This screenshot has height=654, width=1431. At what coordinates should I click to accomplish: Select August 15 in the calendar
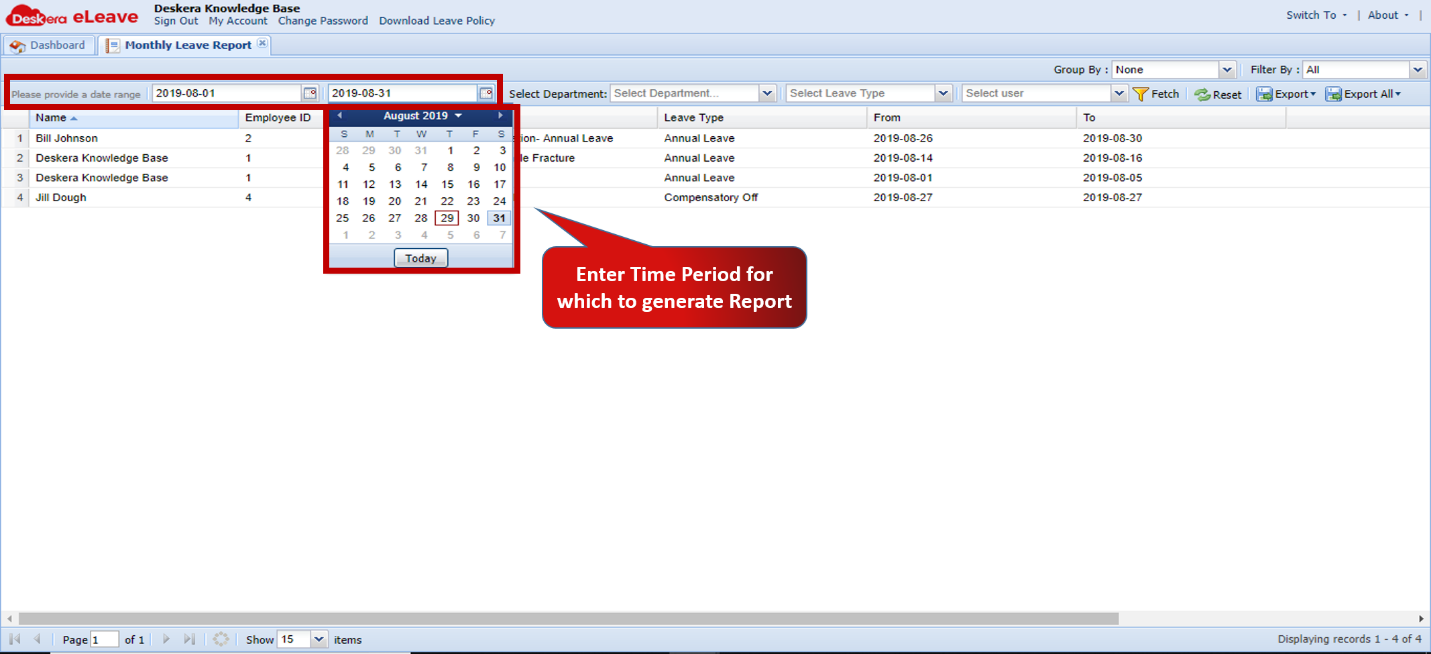click(x=447, y=184)
